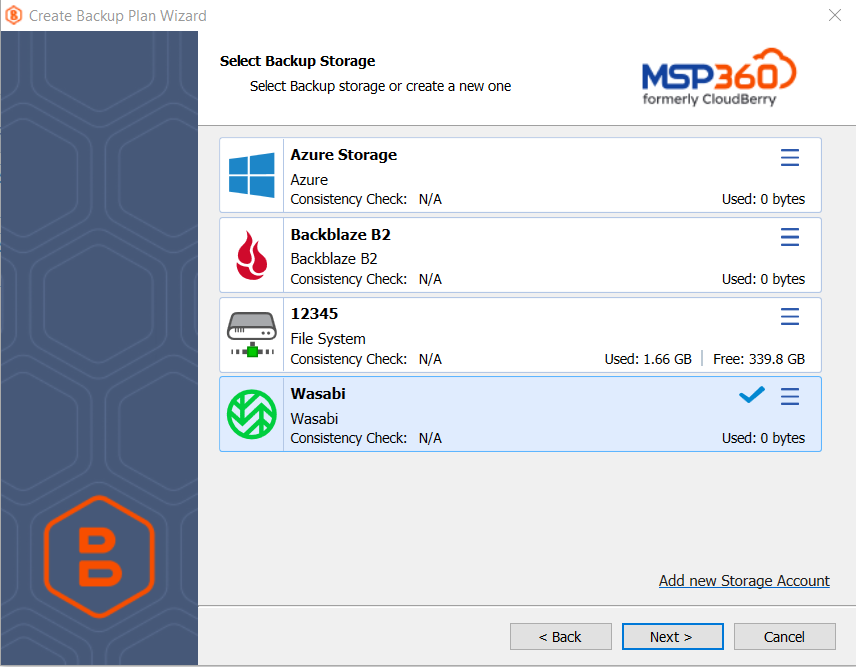Click Consistency Check text on 12345 row
Image resolution: width=856 pixels, height=667 pixels.
[349, 359]
